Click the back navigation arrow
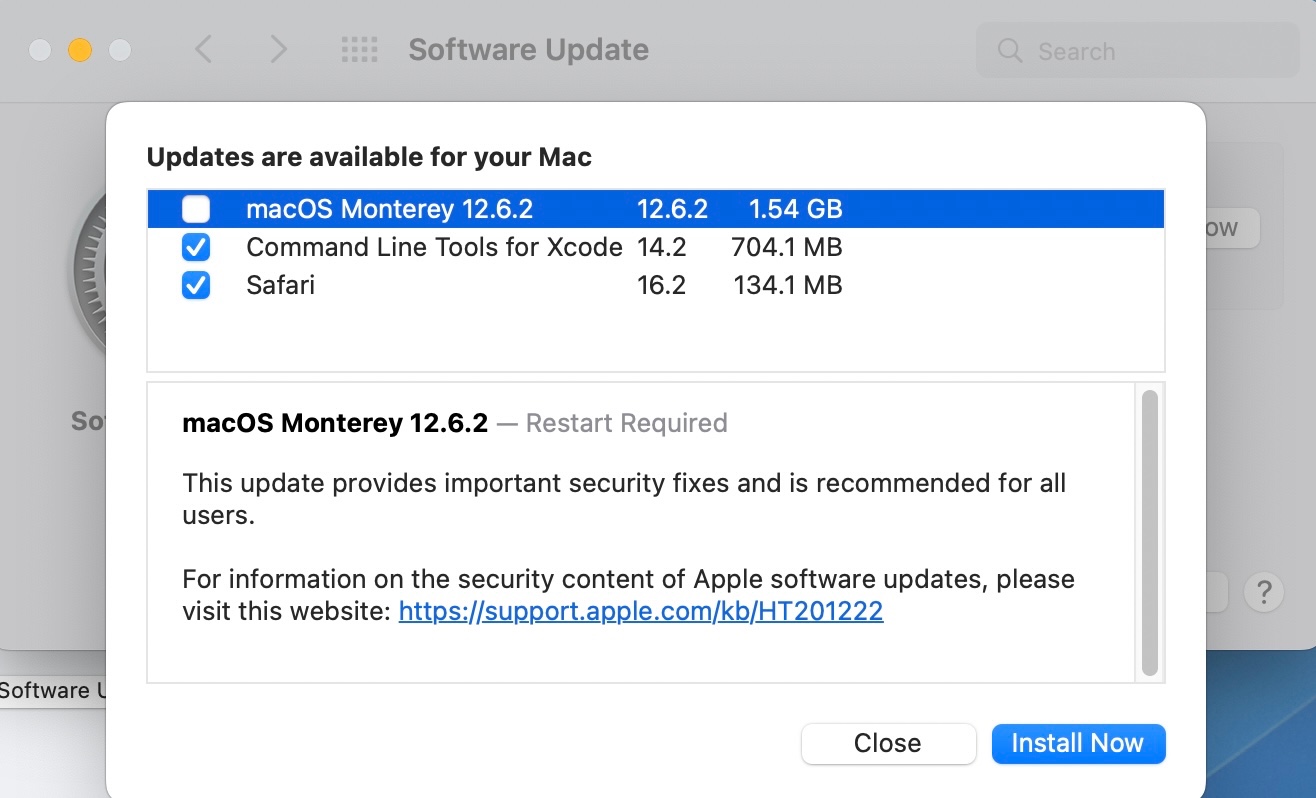Viewport: 1316px width, 798px height. 203,49
